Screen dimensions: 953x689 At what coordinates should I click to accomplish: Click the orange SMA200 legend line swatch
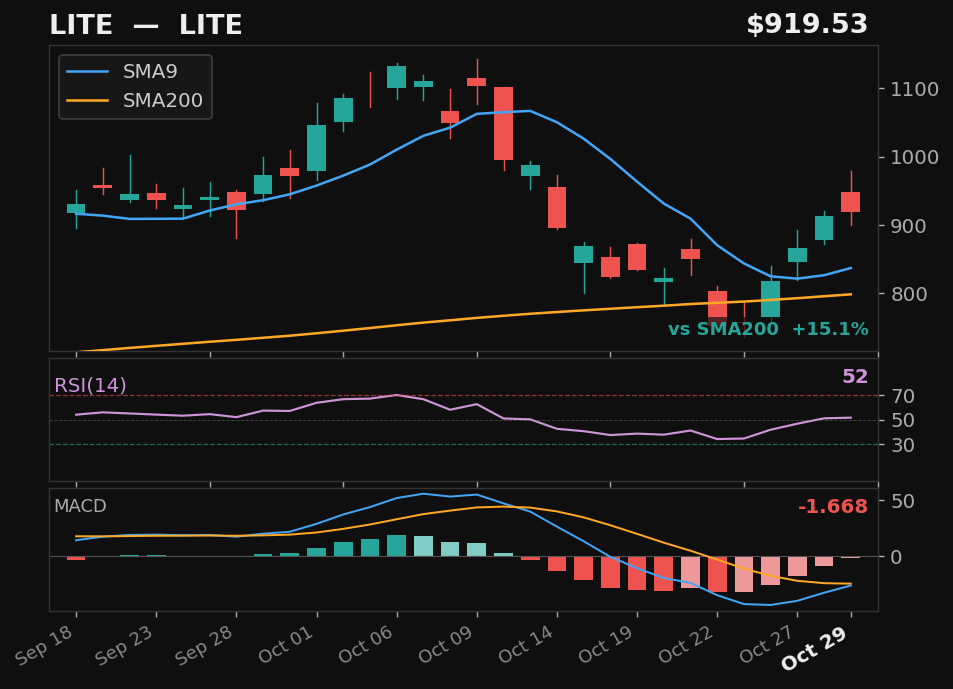point(88,100)
